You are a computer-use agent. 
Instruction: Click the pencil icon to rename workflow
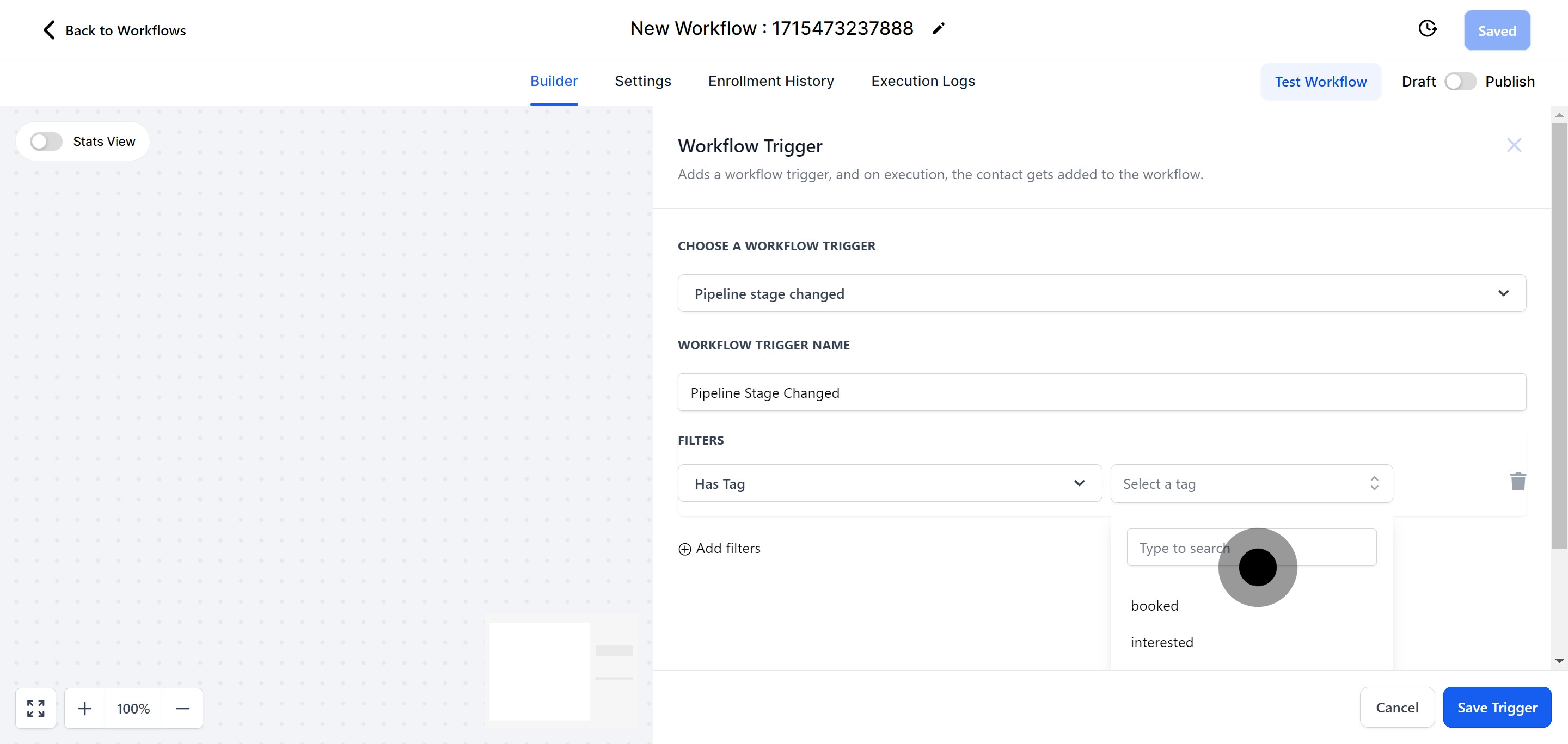[x=938, y=29]
